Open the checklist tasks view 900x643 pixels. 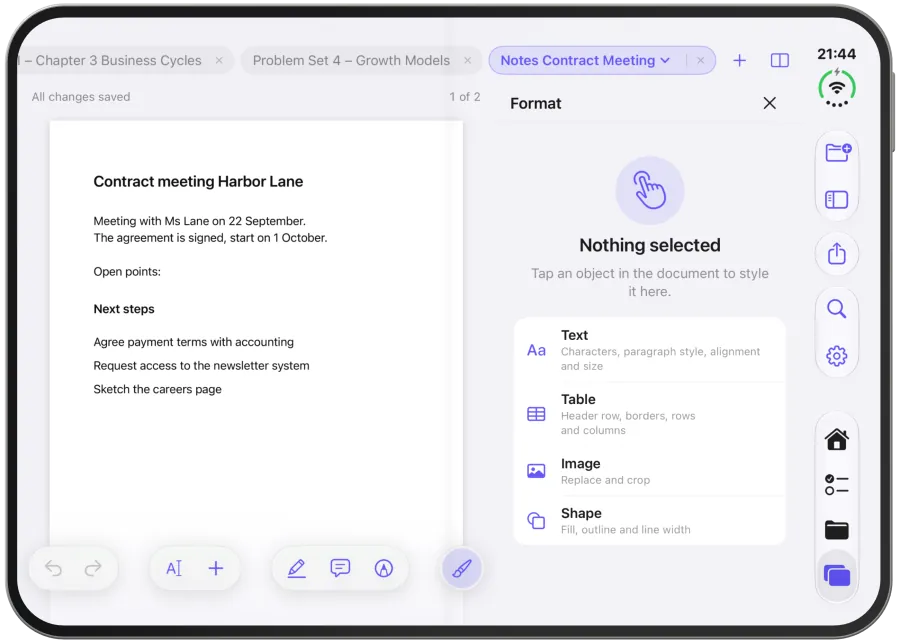click(837, 485)
